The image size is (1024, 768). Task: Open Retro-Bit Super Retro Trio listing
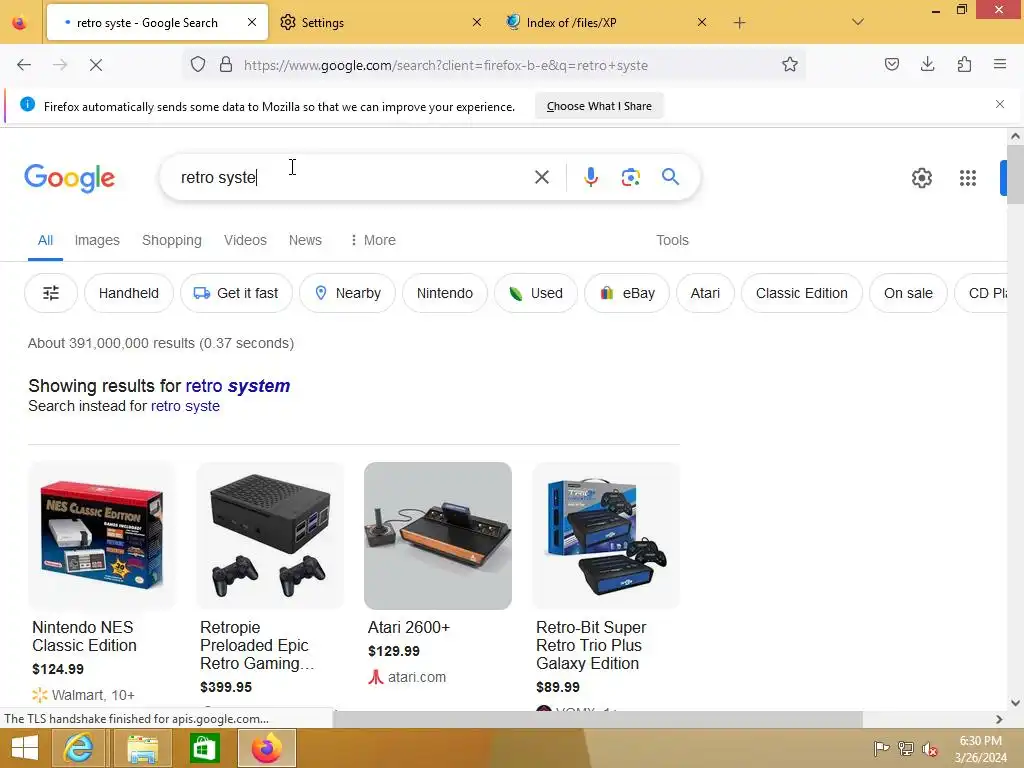point(590,645)
